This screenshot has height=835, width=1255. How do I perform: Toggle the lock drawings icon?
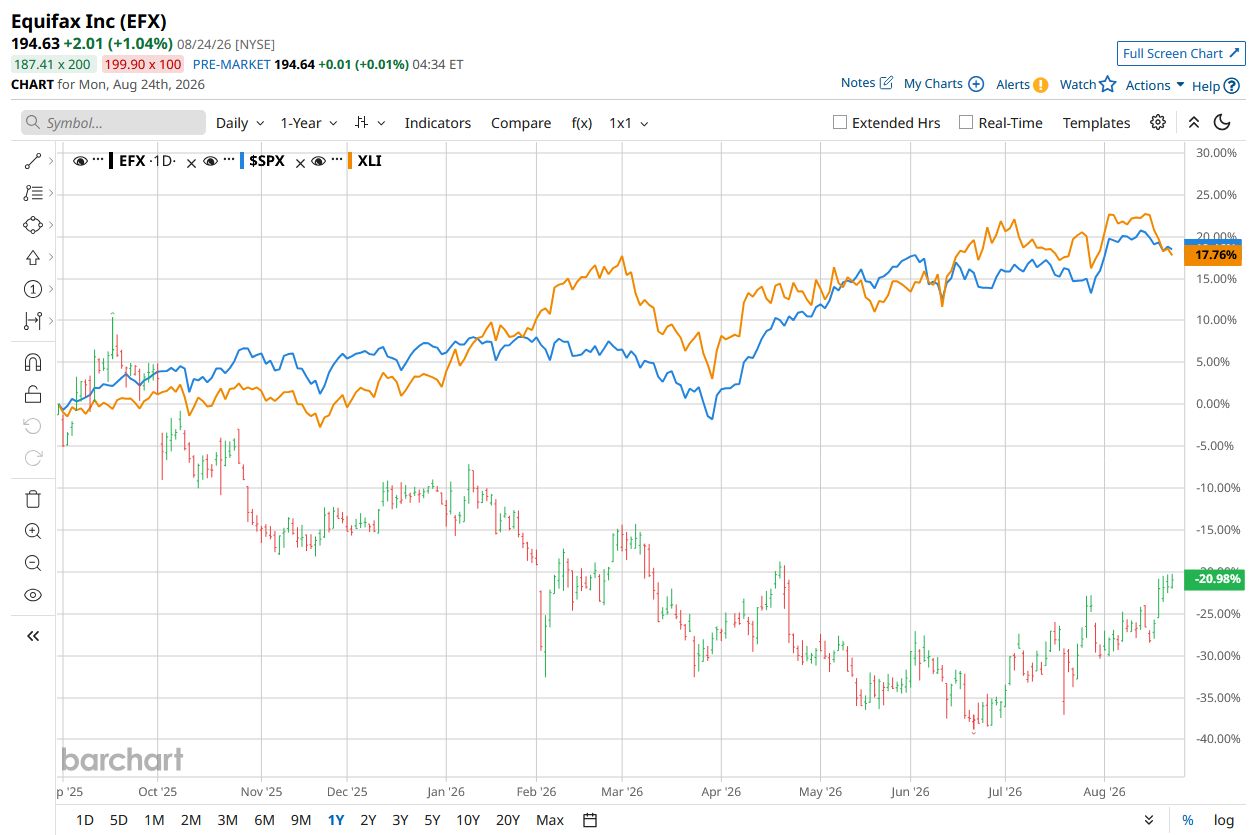(x=32, y=394)
